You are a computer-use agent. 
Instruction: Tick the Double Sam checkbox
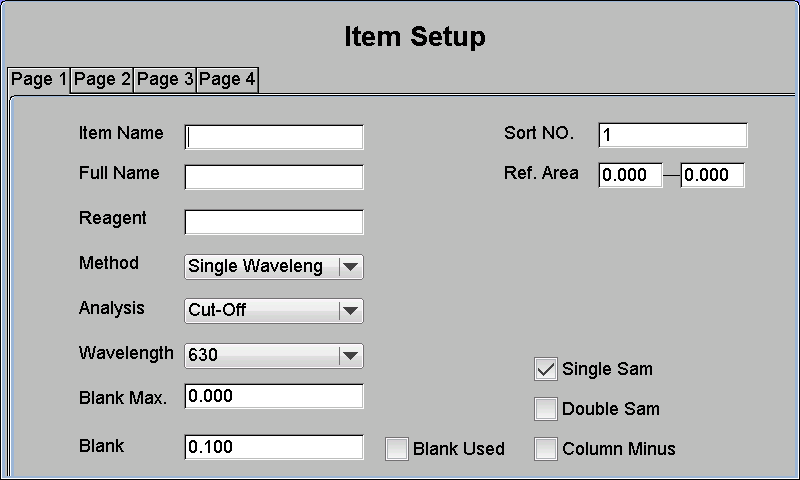(x=545, y=409)
